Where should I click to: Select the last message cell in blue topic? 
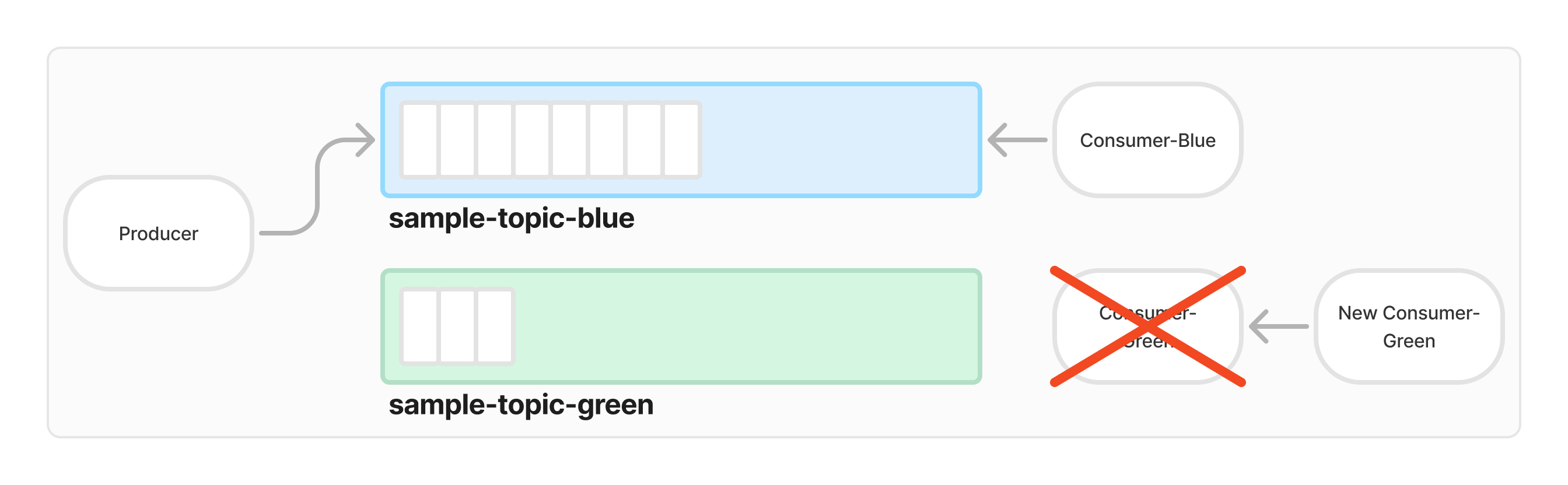(x=682, y=140)
